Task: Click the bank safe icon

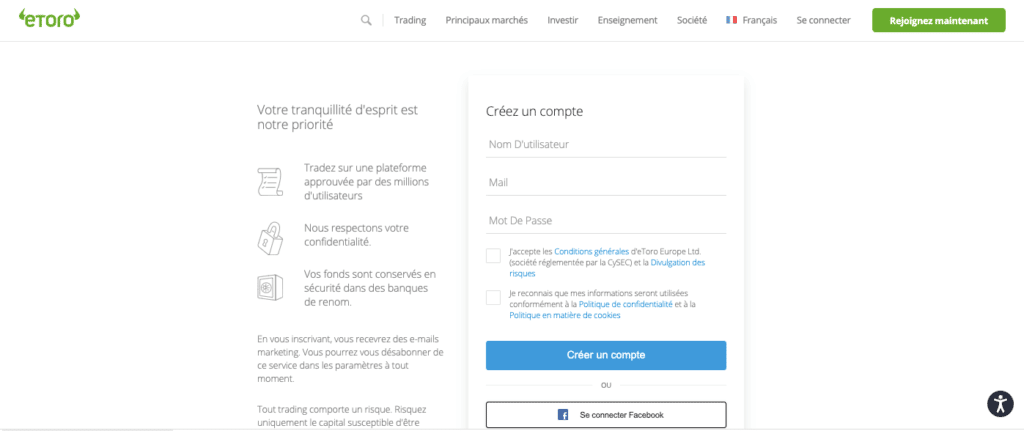Action: (270, 287)
